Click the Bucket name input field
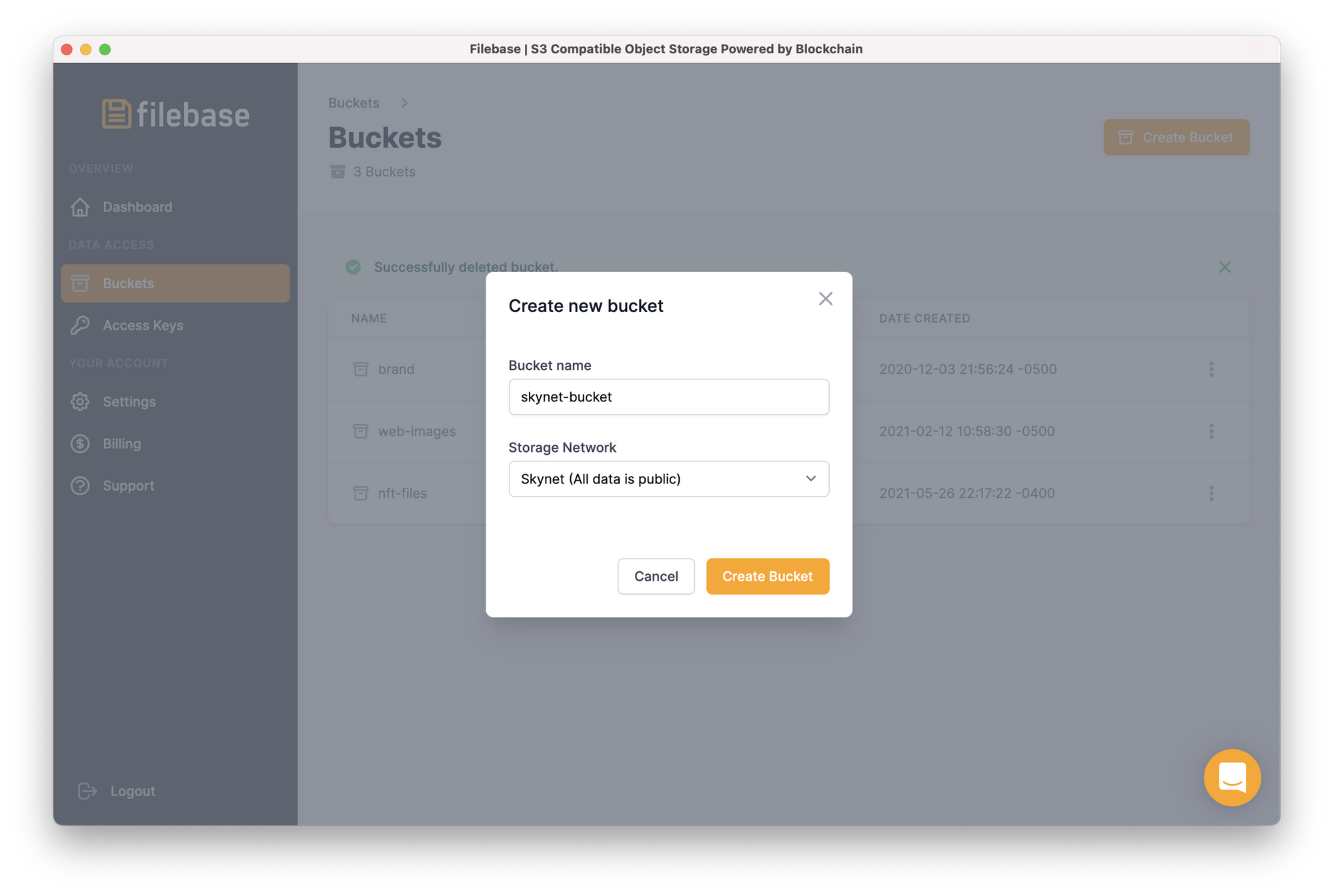Screen dimensions: 1334x896 pos(668,397)
